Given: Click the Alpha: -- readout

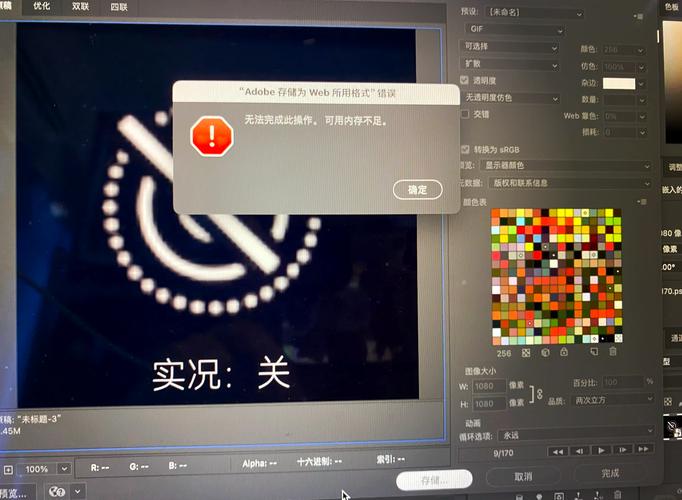Looking at the screenshot, I should click(x=260, y=463).
